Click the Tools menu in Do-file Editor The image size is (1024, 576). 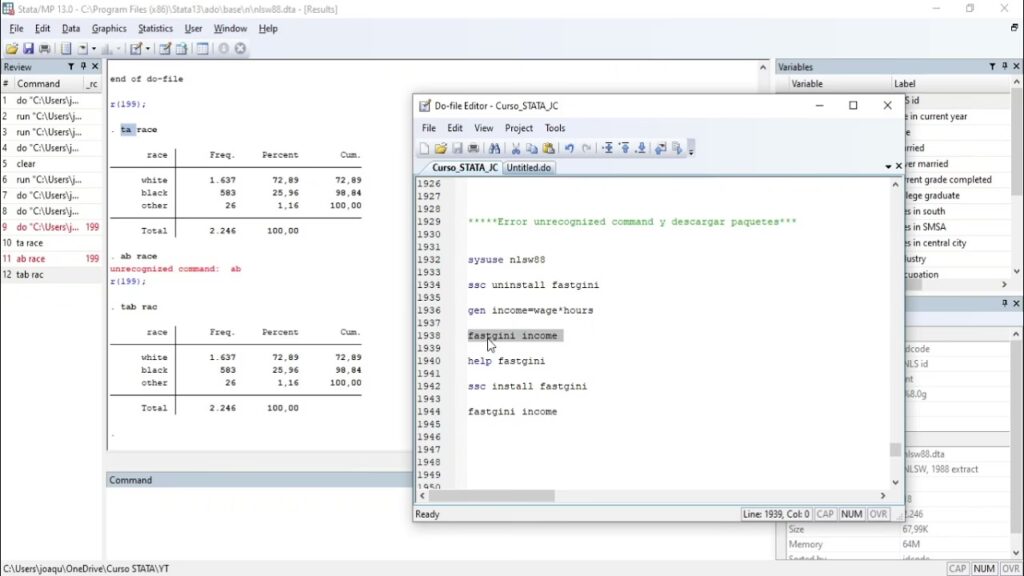tap(555, 128)
